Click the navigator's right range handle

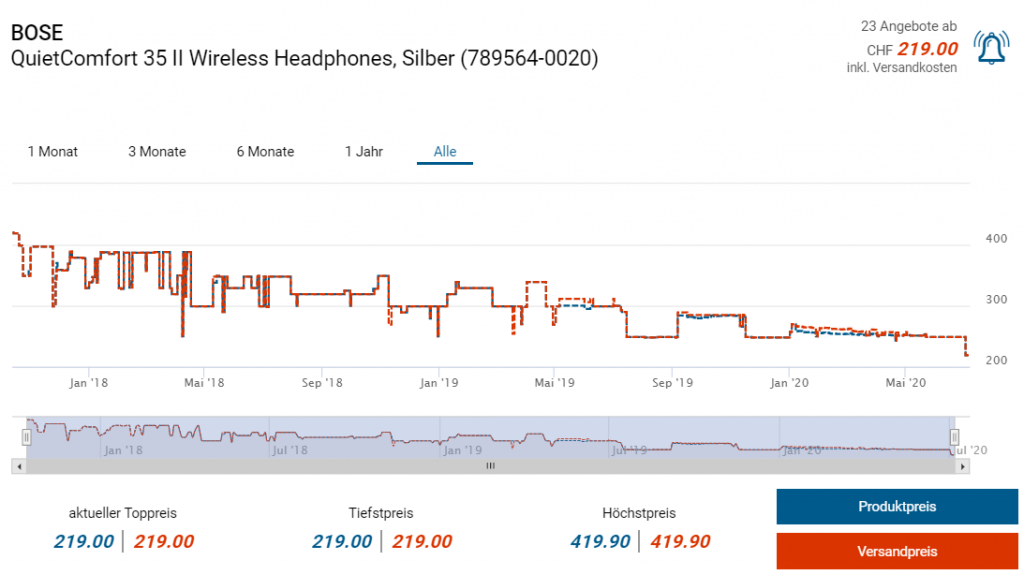(954, 437)
